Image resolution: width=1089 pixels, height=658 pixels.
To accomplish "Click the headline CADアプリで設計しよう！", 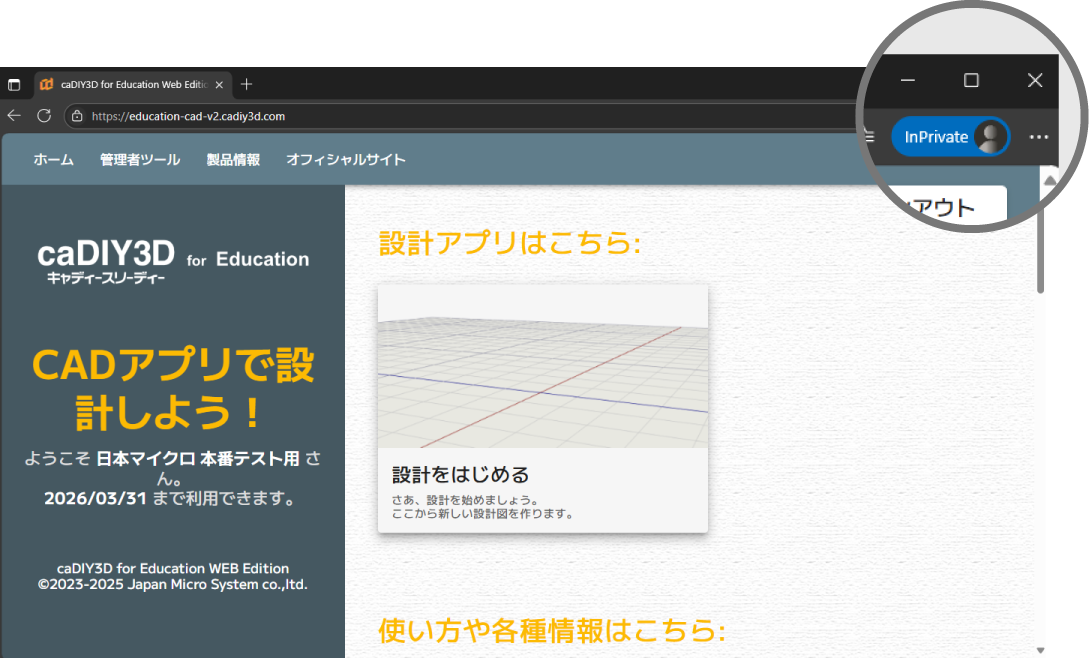I will [173, 388].
